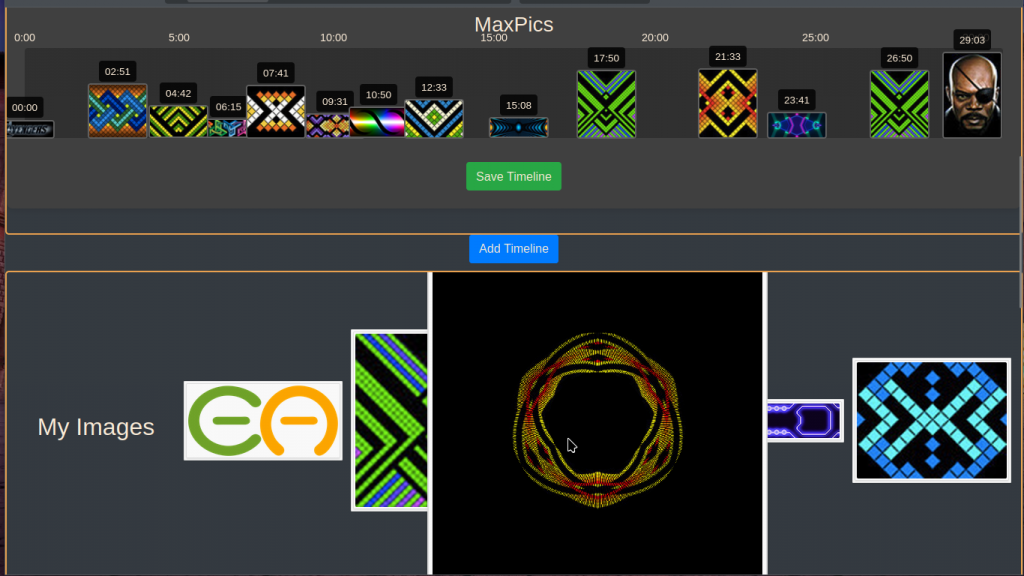Select the 10:50 rainbow wave thumbnail

377,123
